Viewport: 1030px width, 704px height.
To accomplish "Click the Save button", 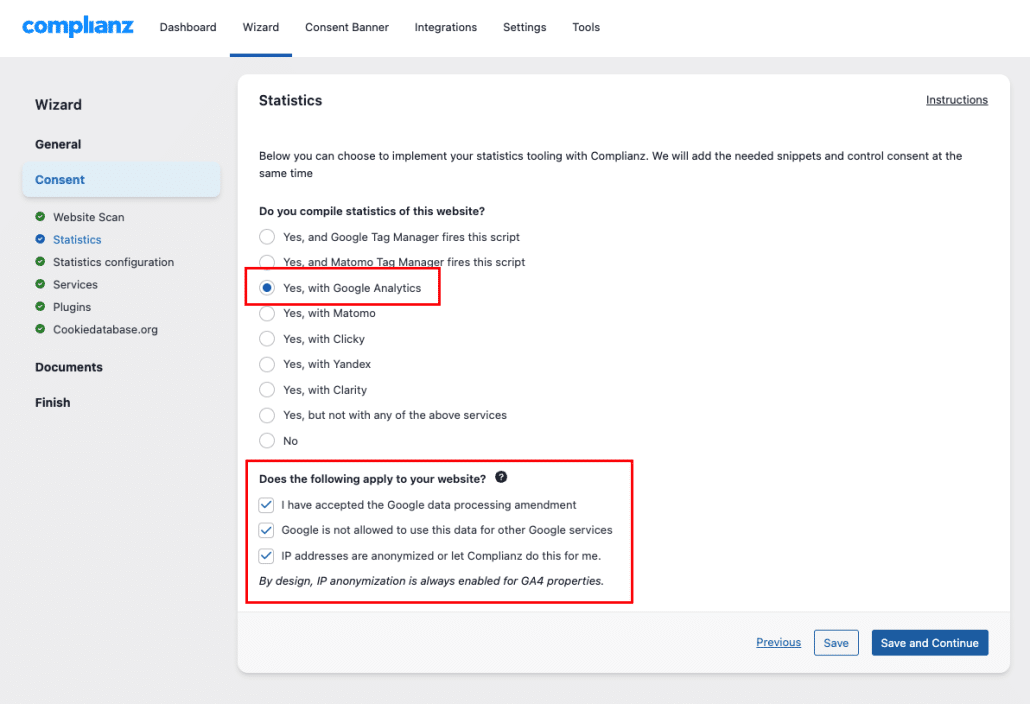I will tap(836, 643).
